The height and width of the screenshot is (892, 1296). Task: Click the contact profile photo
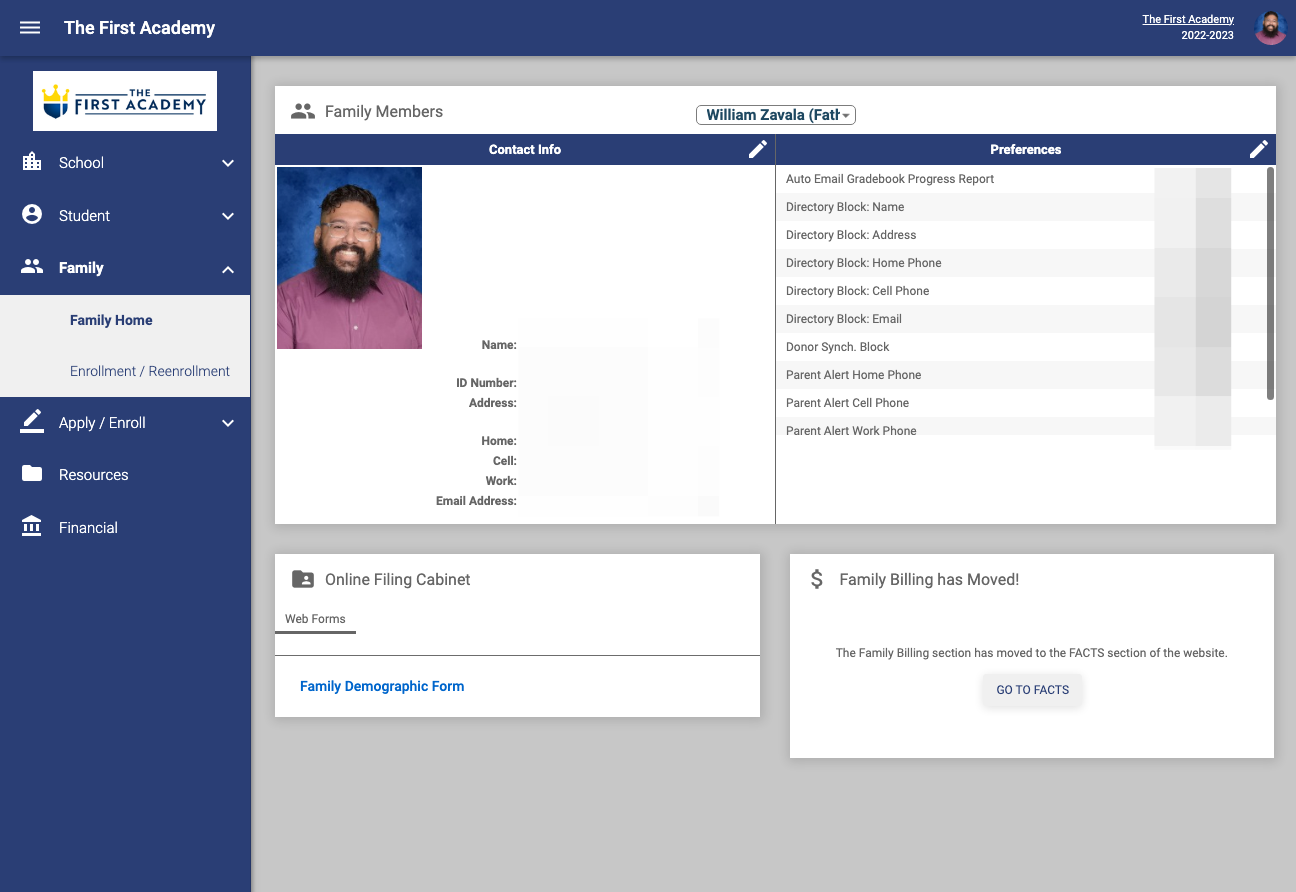349,258
